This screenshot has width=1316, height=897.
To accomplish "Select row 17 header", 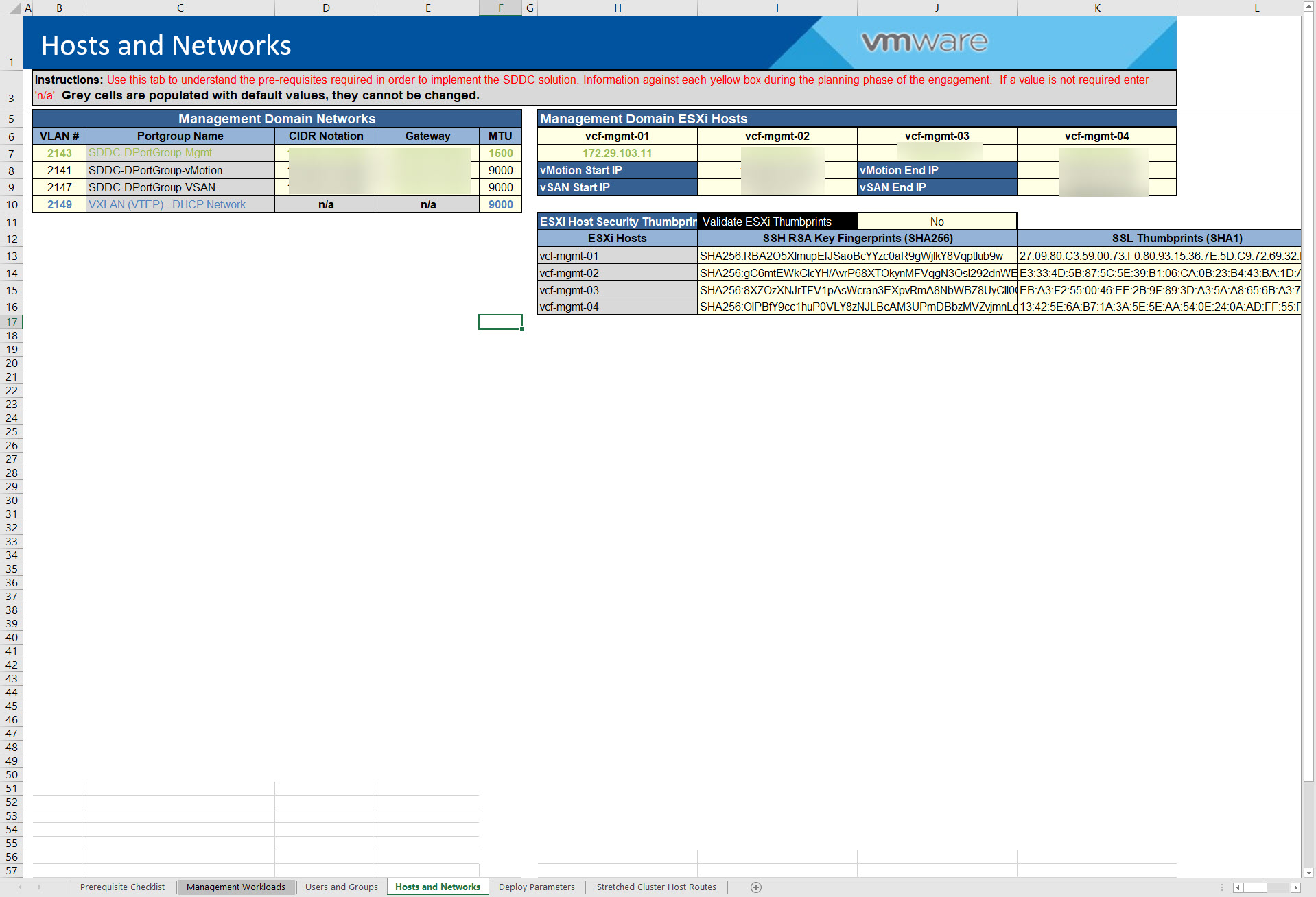I will pos(12,322).
